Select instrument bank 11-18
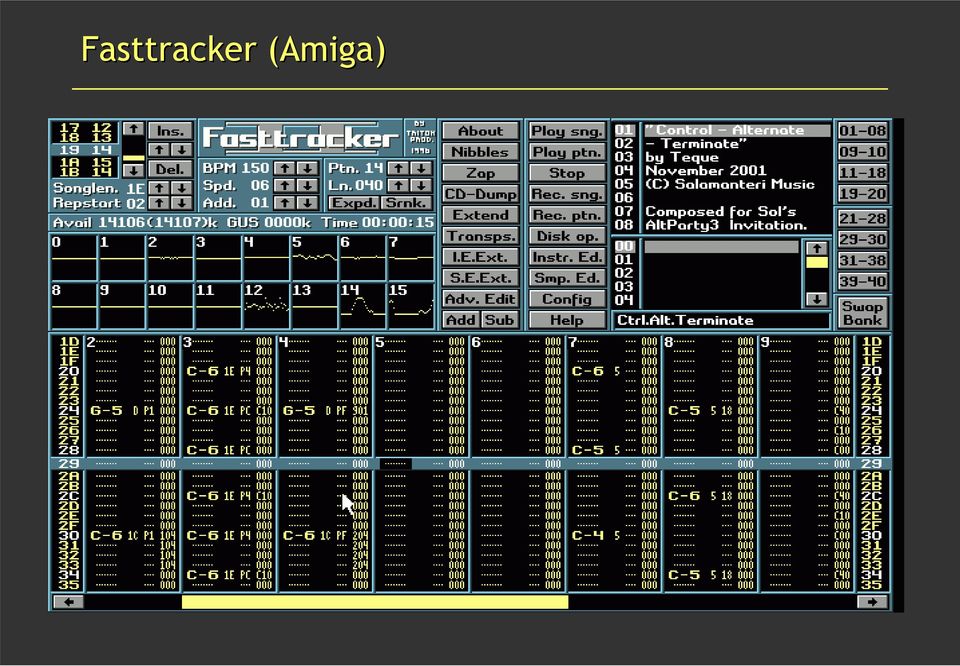Viewport: 960px width, 666px height. coord(862,173)
